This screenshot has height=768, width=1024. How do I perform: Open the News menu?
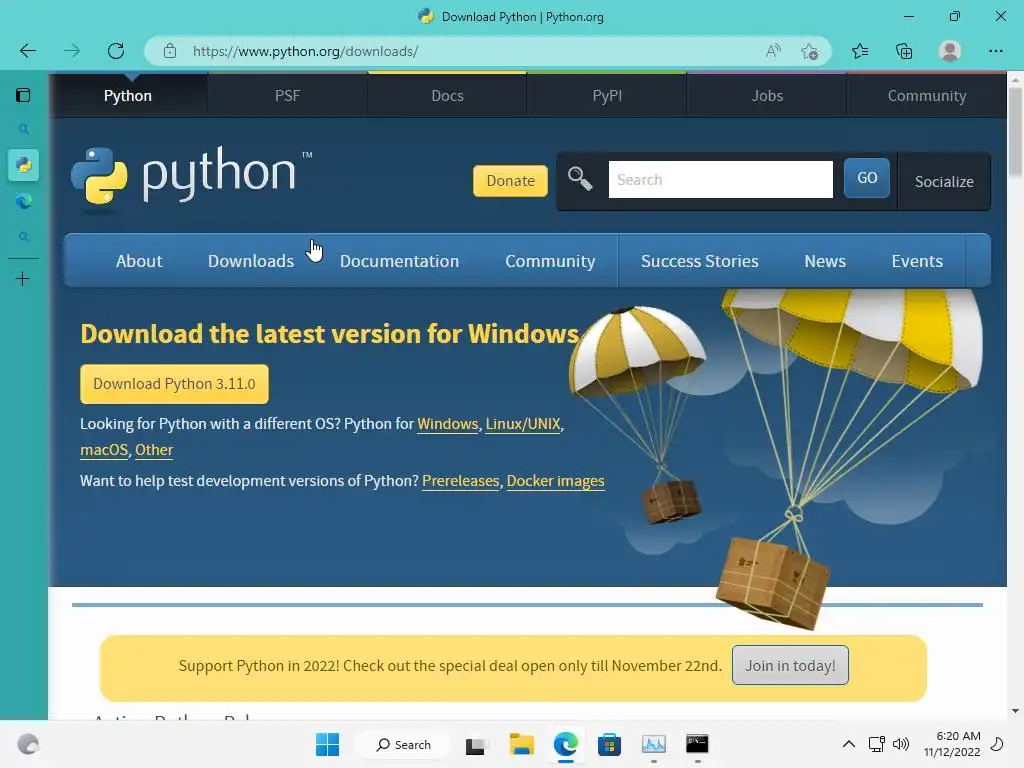pyautogui.click(x=825, y=261)
